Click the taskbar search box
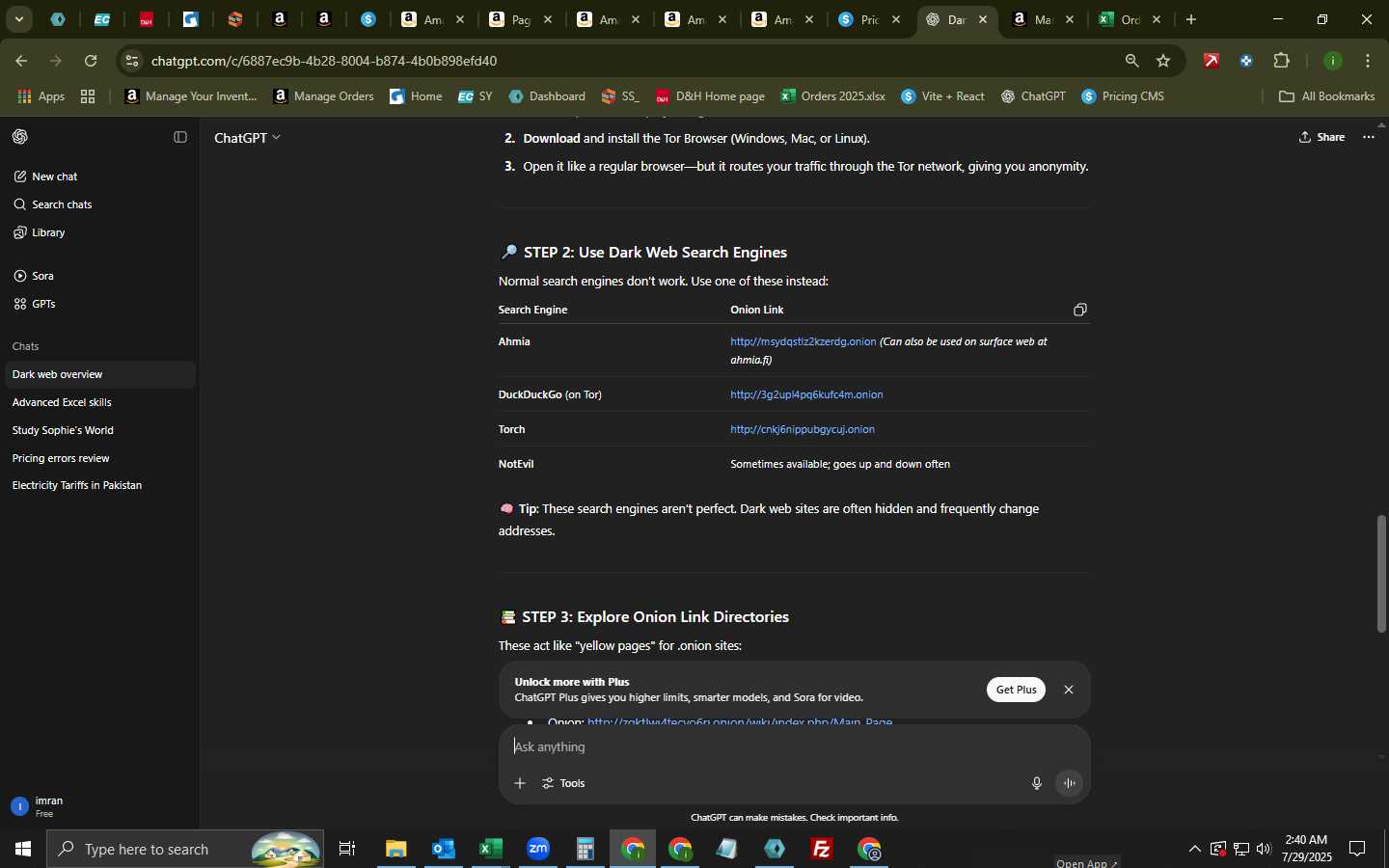 185,849
